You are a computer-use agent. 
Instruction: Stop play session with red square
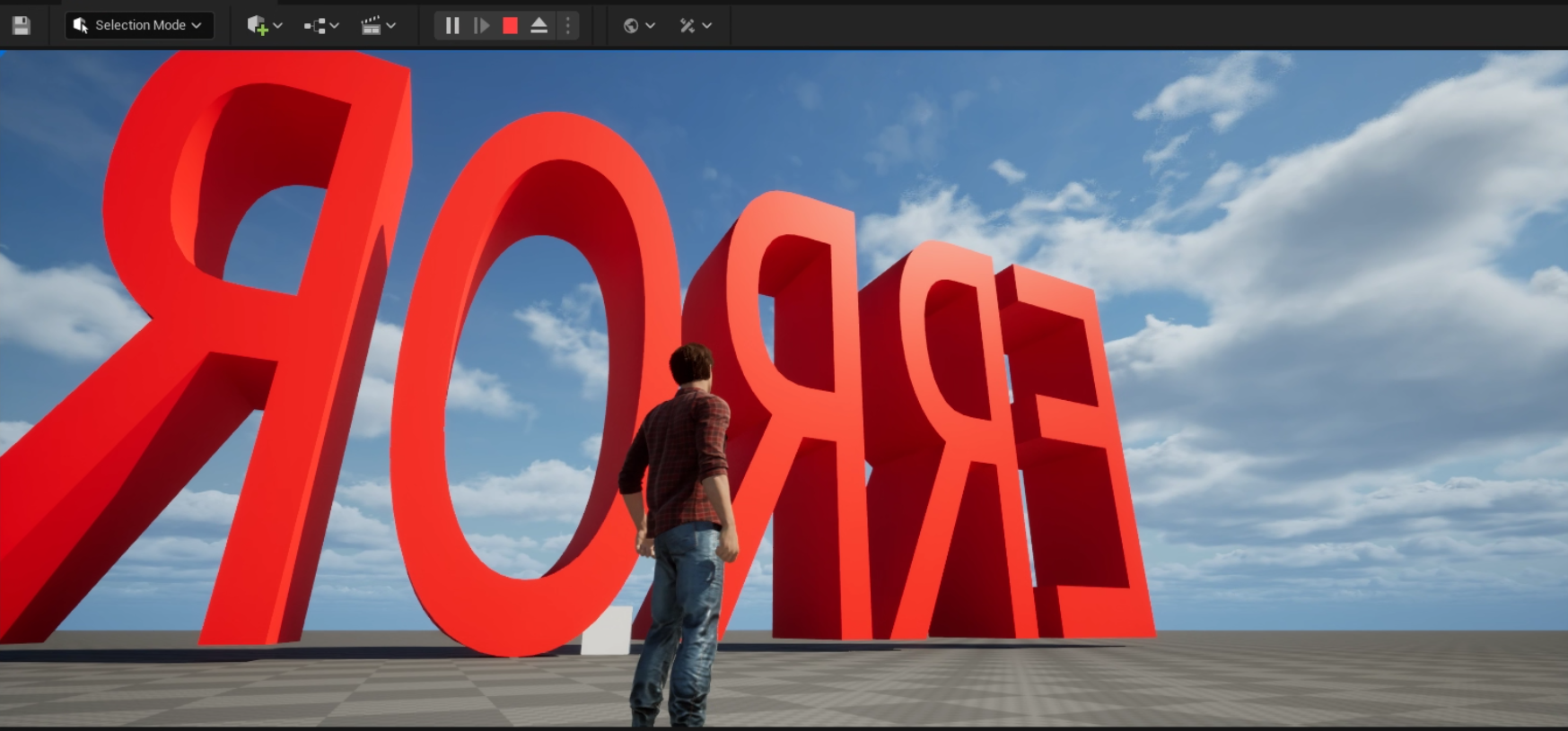[x=511, y=25]
